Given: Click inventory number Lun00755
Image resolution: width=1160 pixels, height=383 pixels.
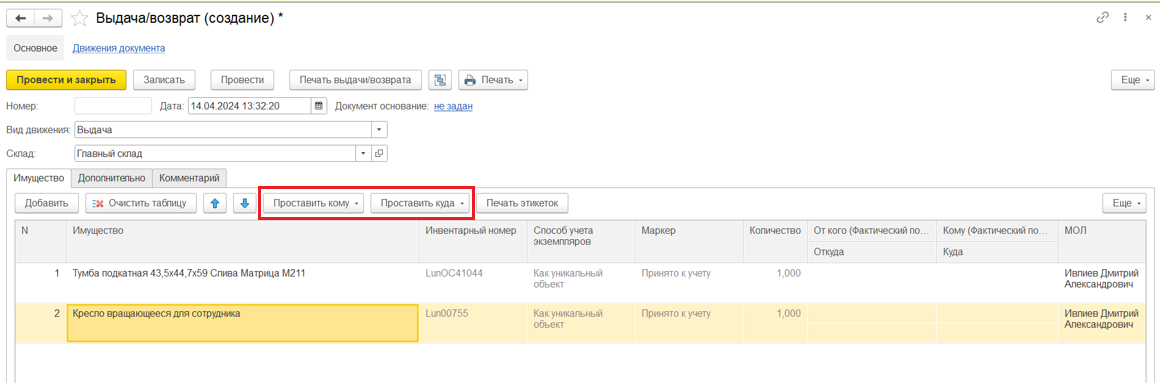Looking at the screenshot, I should click(x=447, y=313).
